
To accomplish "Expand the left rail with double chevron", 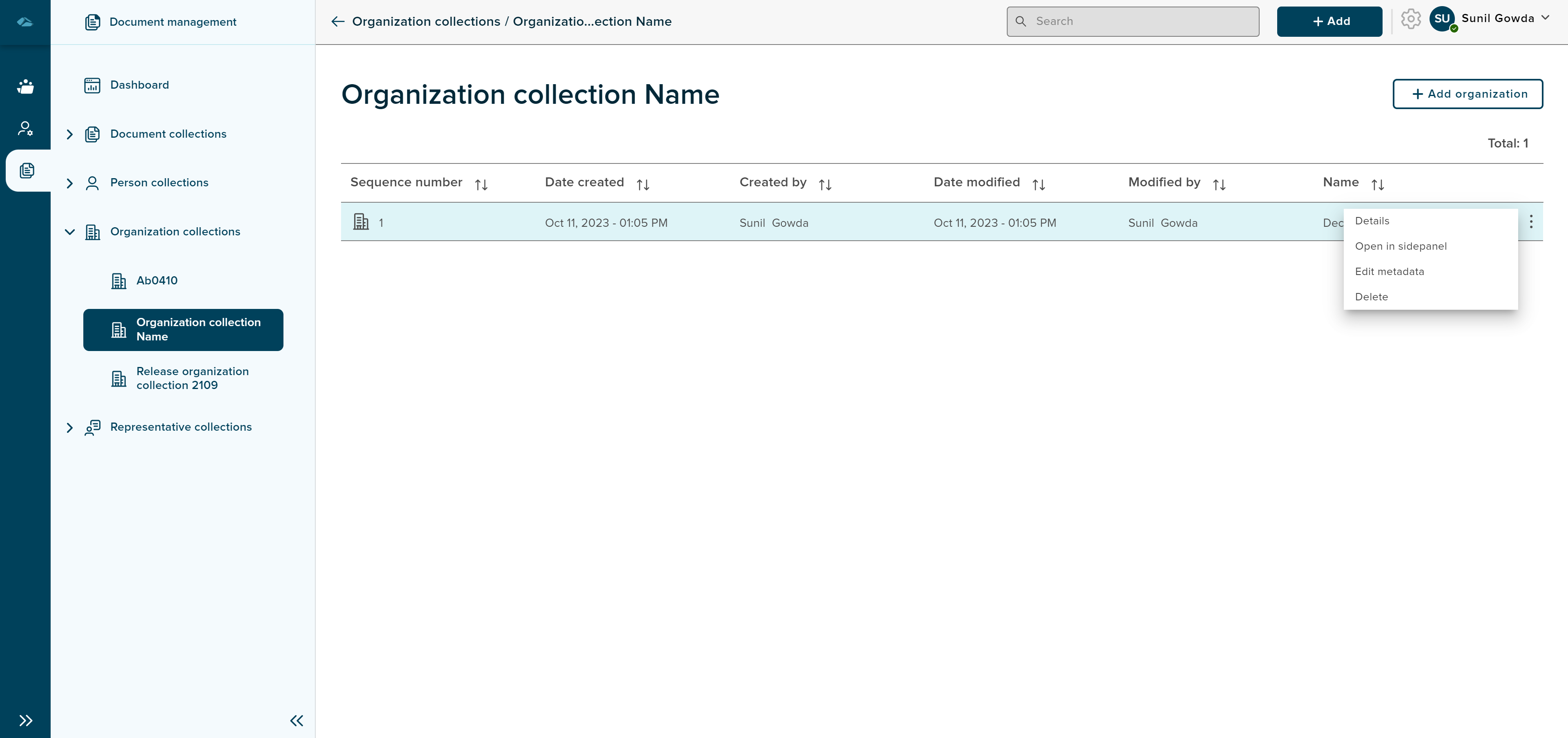I will [25, 720].
